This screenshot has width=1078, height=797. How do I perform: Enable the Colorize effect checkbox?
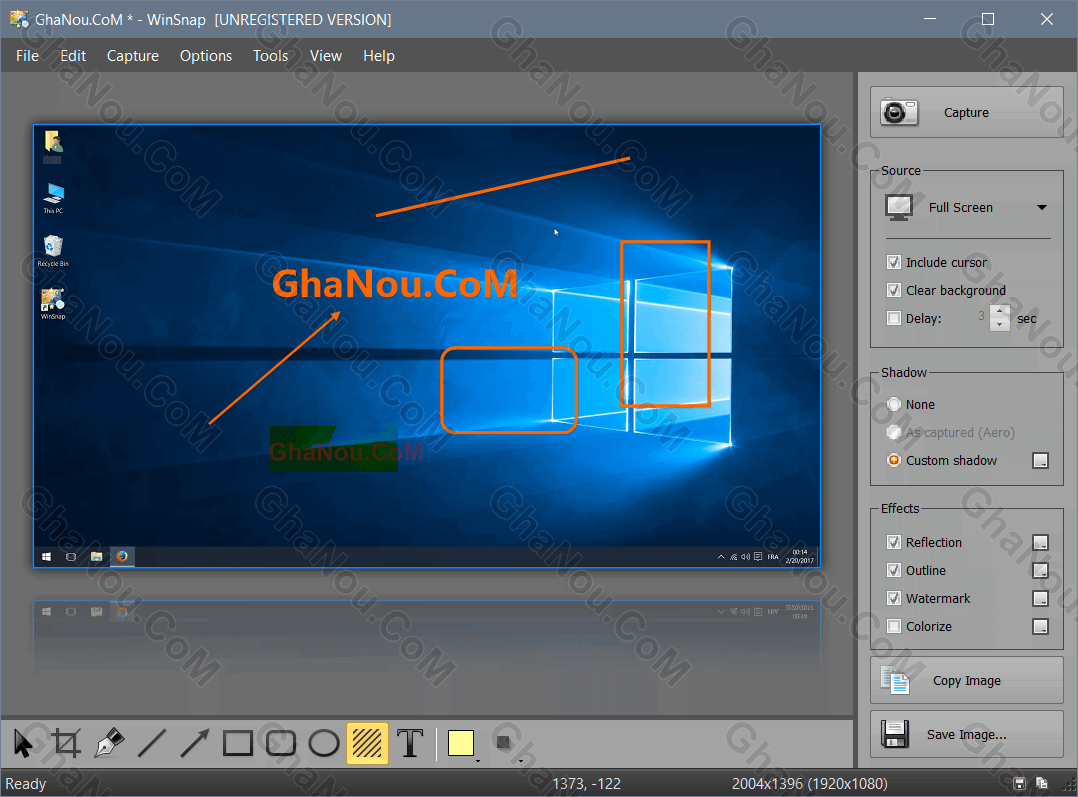point(894,626)
